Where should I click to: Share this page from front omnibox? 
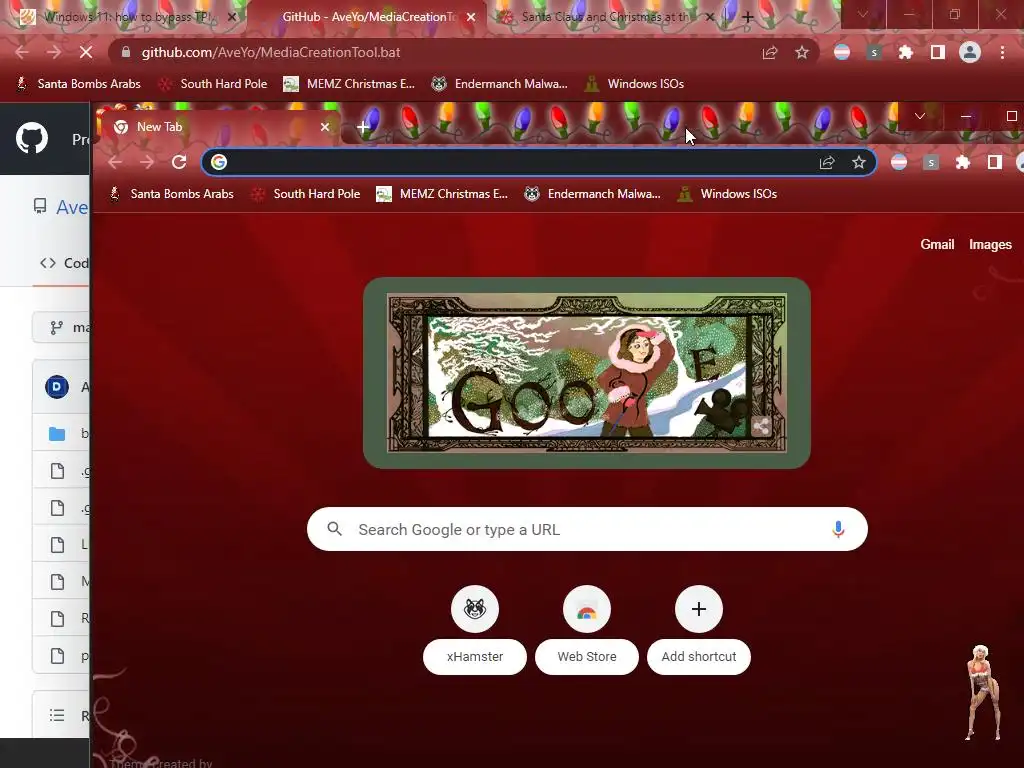(827, 162)
